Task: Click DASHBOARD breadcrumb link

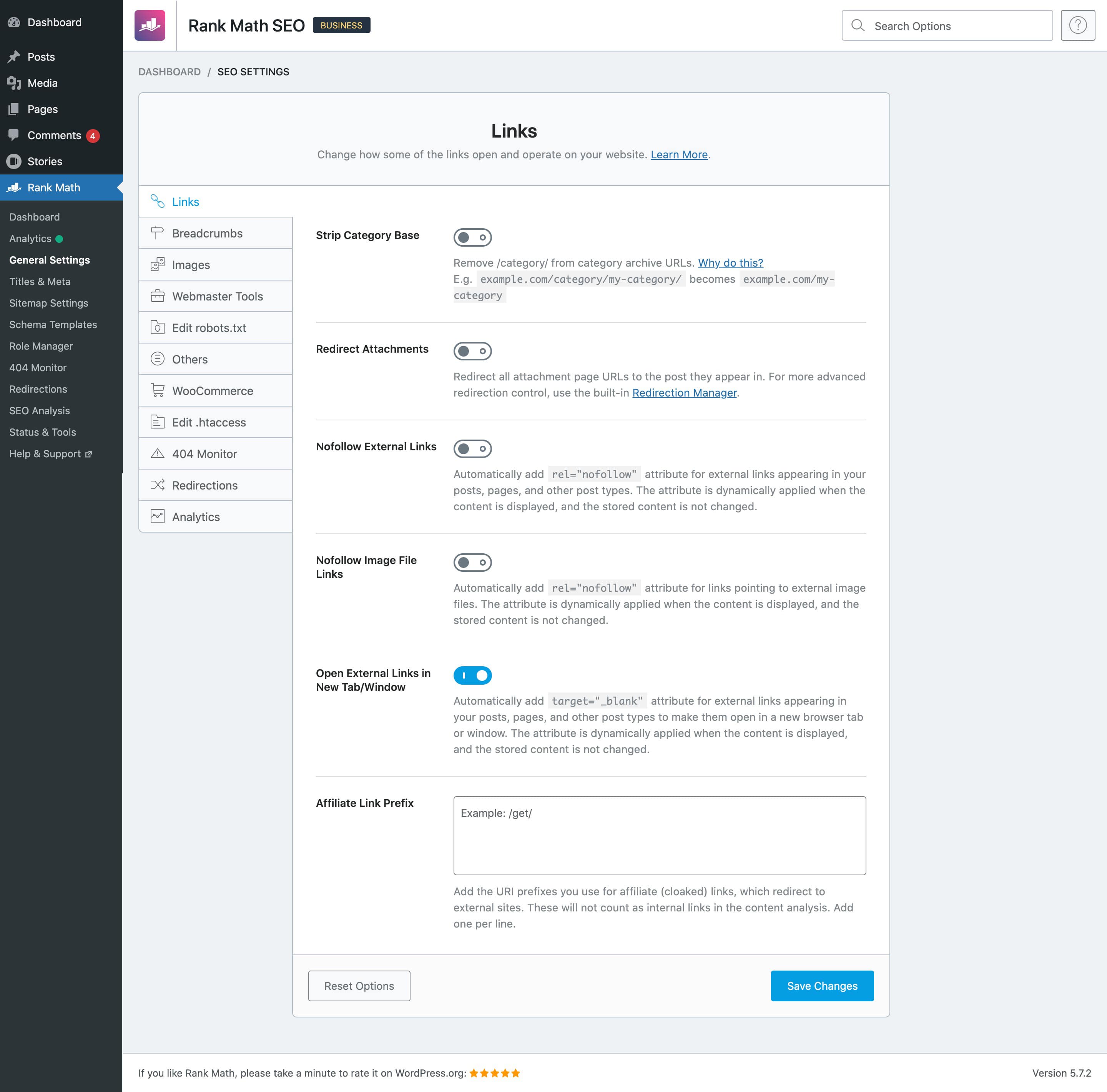Action: 170,71
